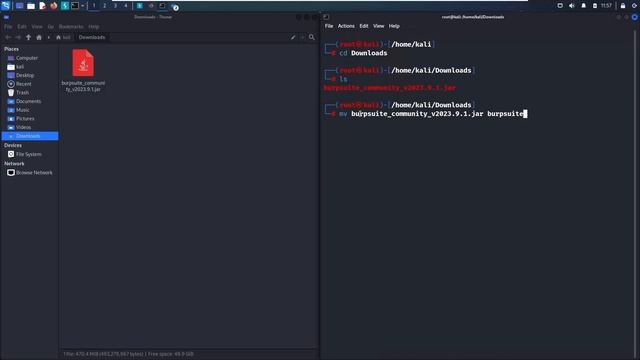Screen dimensions: 640x360
Task: Open search in Thunar
Action: pos(312,37)
